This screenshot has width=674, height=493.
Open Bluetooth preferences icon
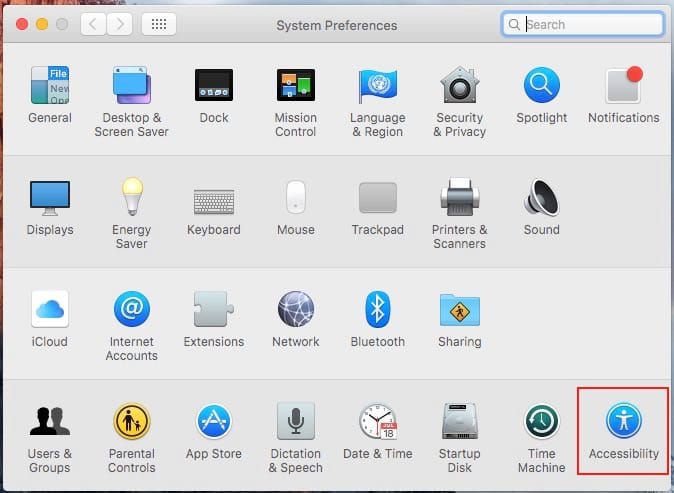(377, 309)
